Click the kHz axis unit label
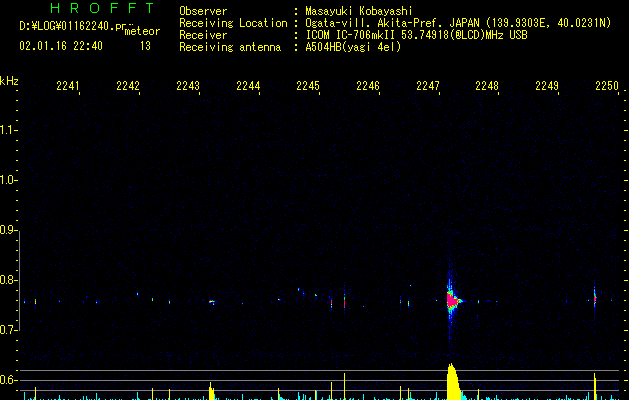This screenshot has width=629, height=400. (x=9, y=81)
